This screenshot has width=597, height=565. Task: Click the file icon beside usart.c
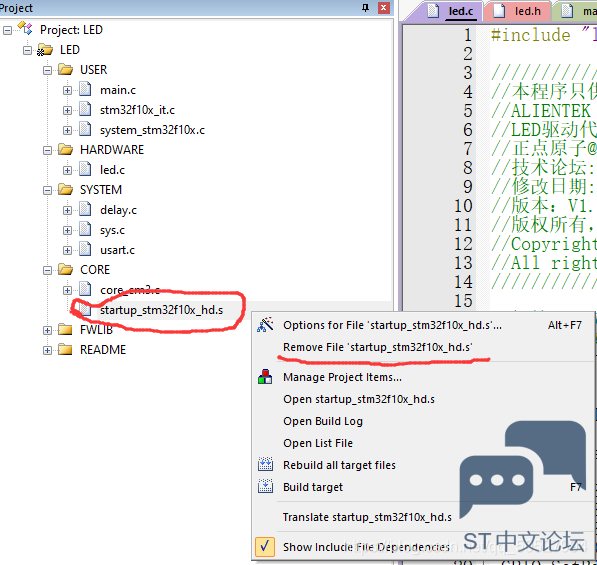coord(85,249)
